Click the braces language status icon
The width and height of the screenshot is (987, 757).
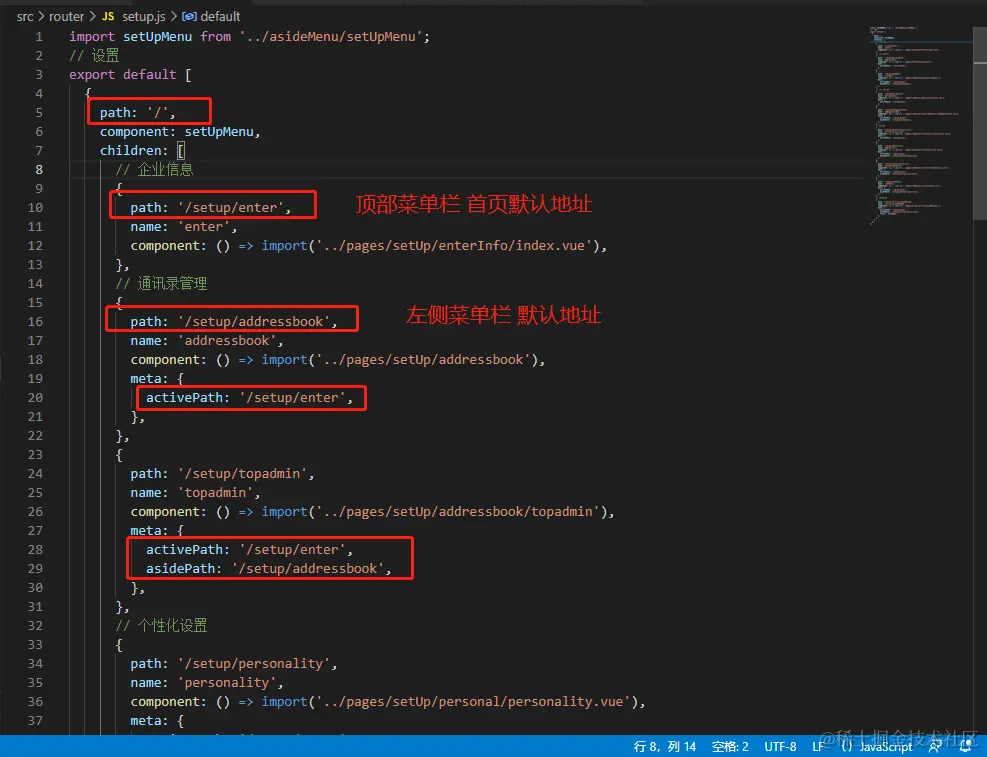coord(847,746)
